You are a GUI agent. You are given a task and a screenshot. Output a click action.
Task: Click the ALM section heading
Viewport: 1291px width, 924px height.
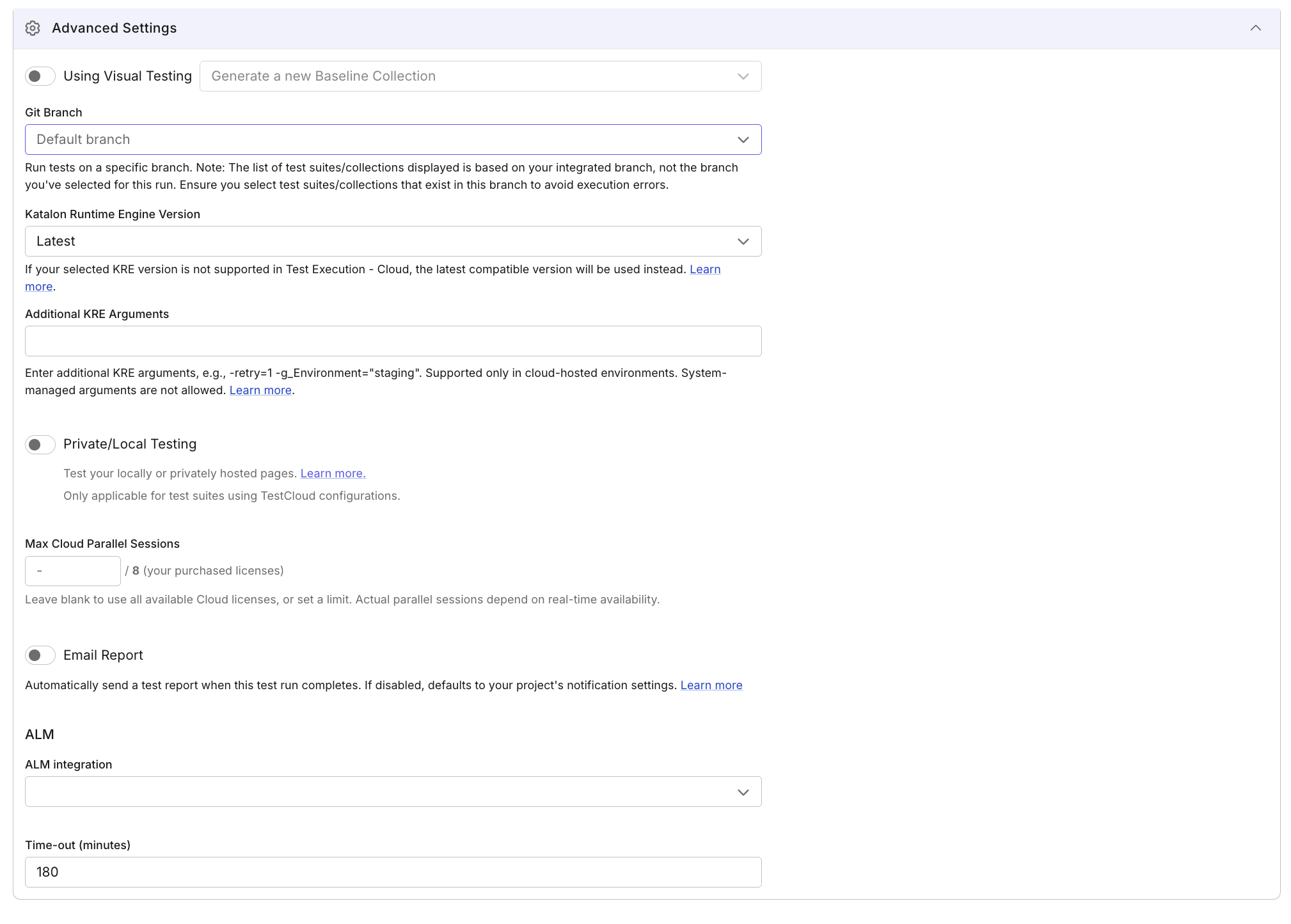point(40,735)
